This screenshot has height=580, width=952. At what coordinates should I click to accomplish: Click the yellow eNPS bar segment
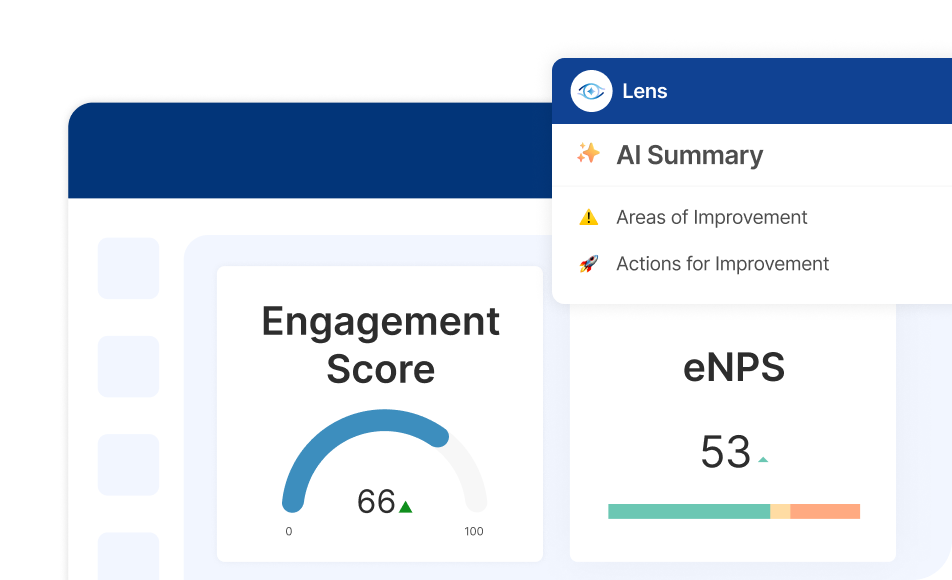(x=780, y=511)
